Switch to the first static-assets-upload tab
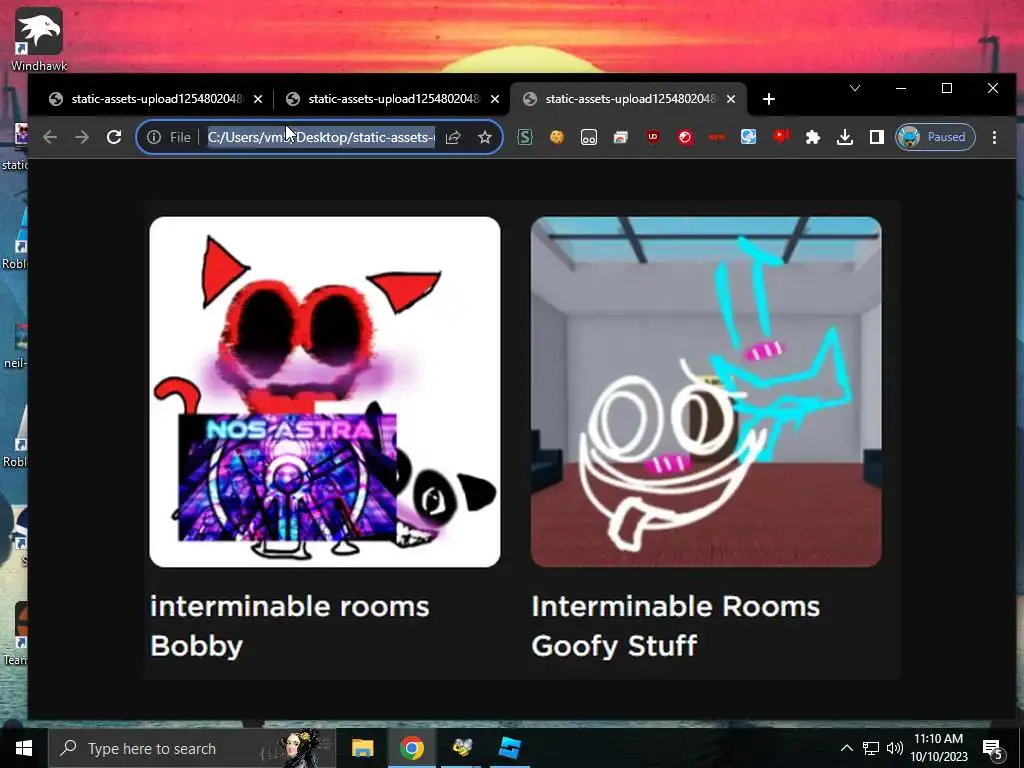 click(x=154, y=99)
